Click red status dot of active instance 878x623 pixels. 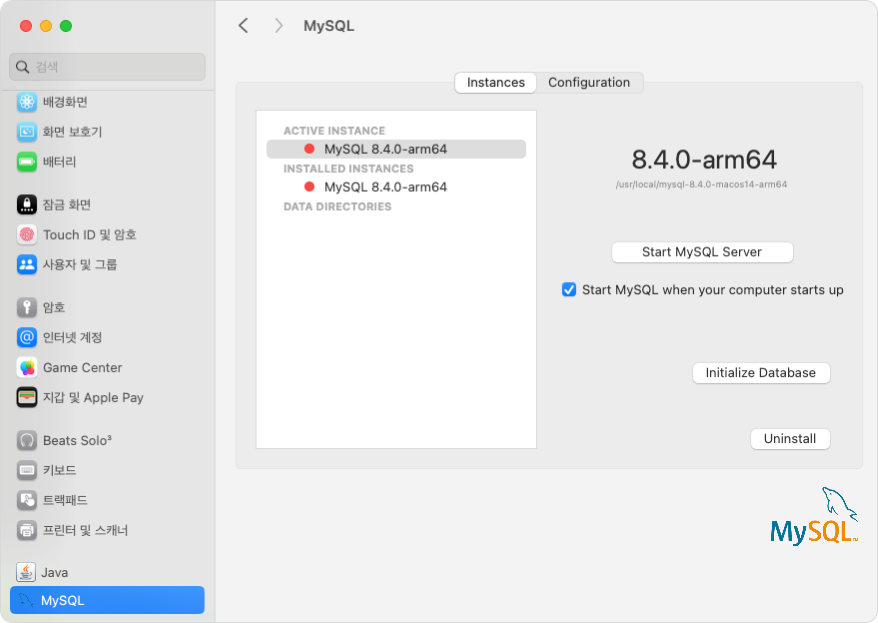(x=309, y=149)
